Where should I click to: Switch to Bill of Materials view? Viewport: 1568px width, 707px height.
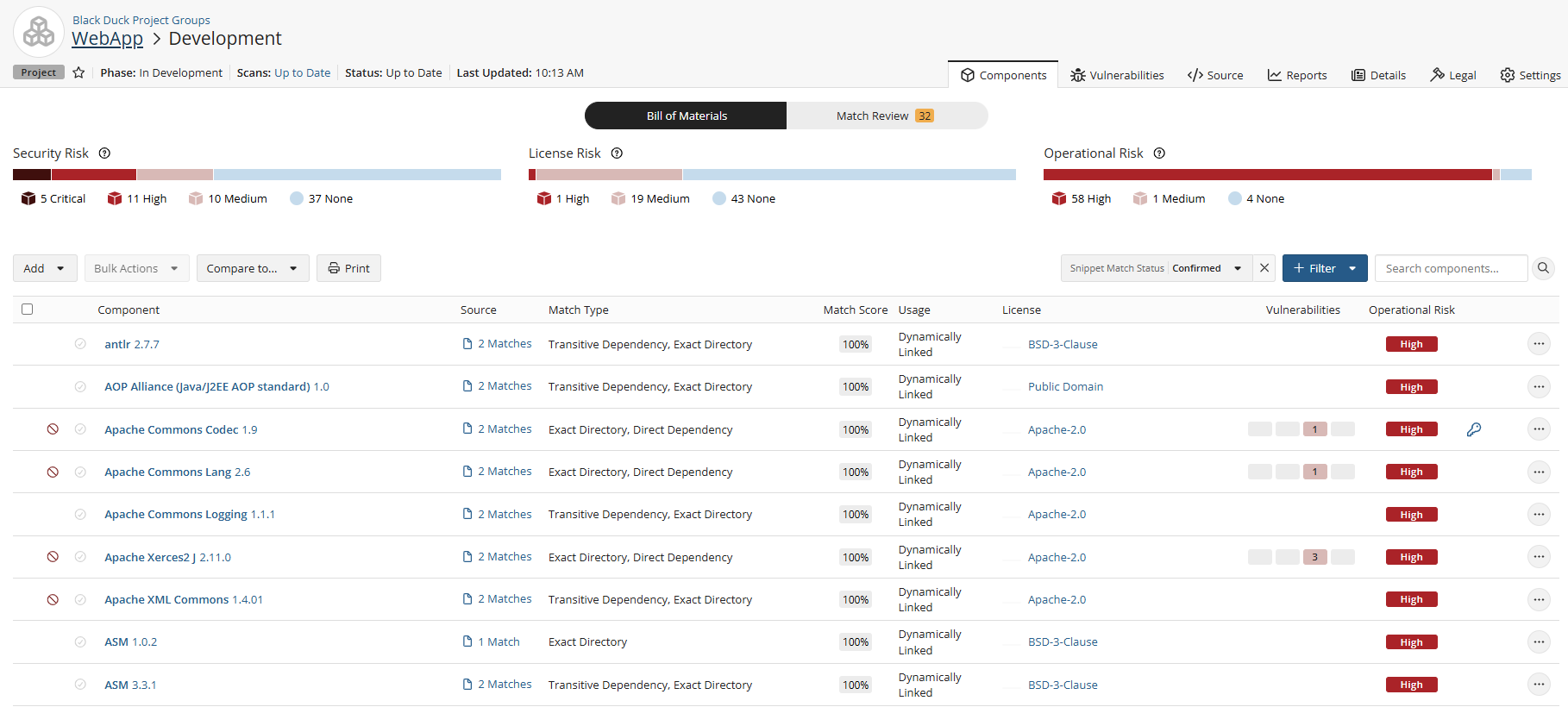tap(686, 116)
